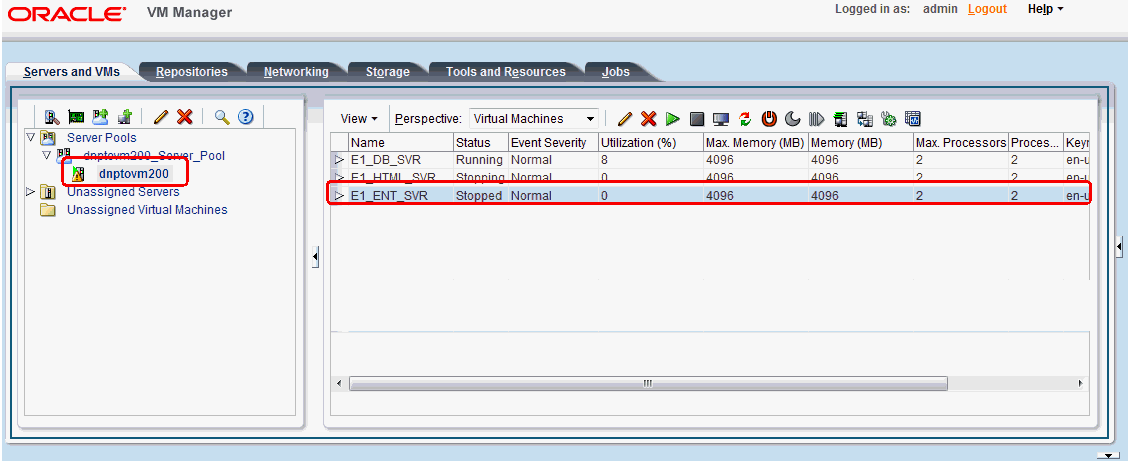Viewport: 1128px width, 461px height.
Task: Collapse the Server Pools tree node
Action: tap(30, 137)
